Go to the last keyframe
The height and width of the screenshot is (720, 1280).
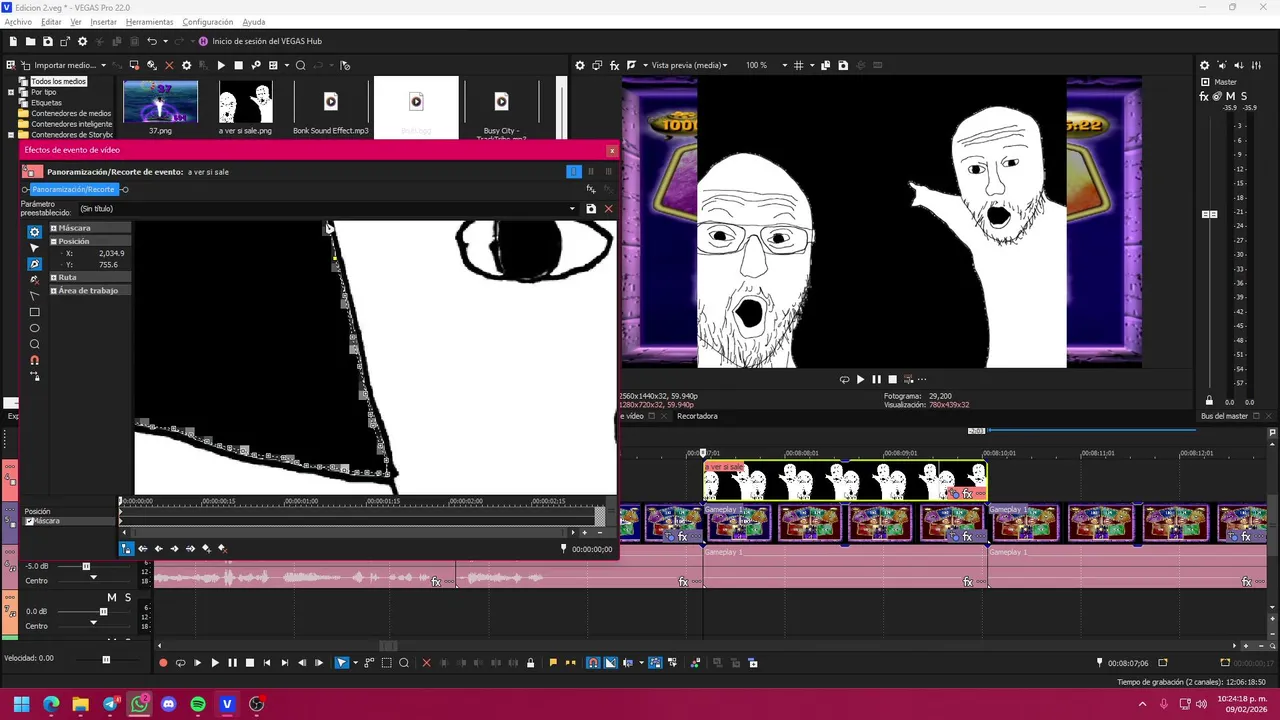(190, 548)
